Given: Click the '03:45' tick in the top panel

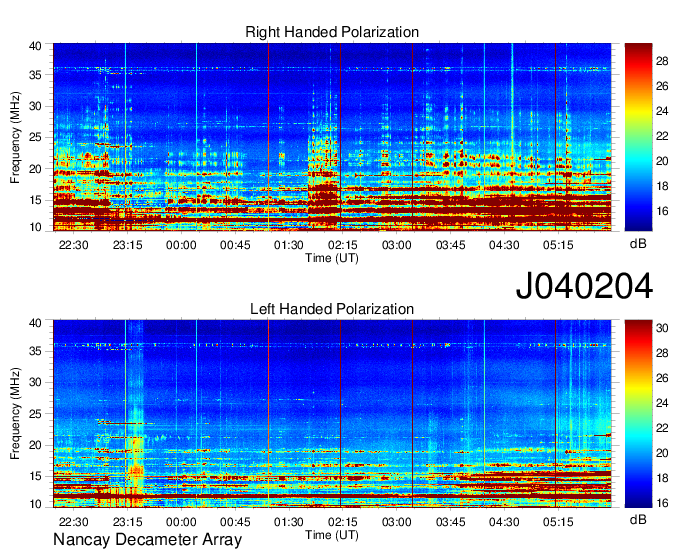Looking at the screenshot, I should tap(451, 245).
